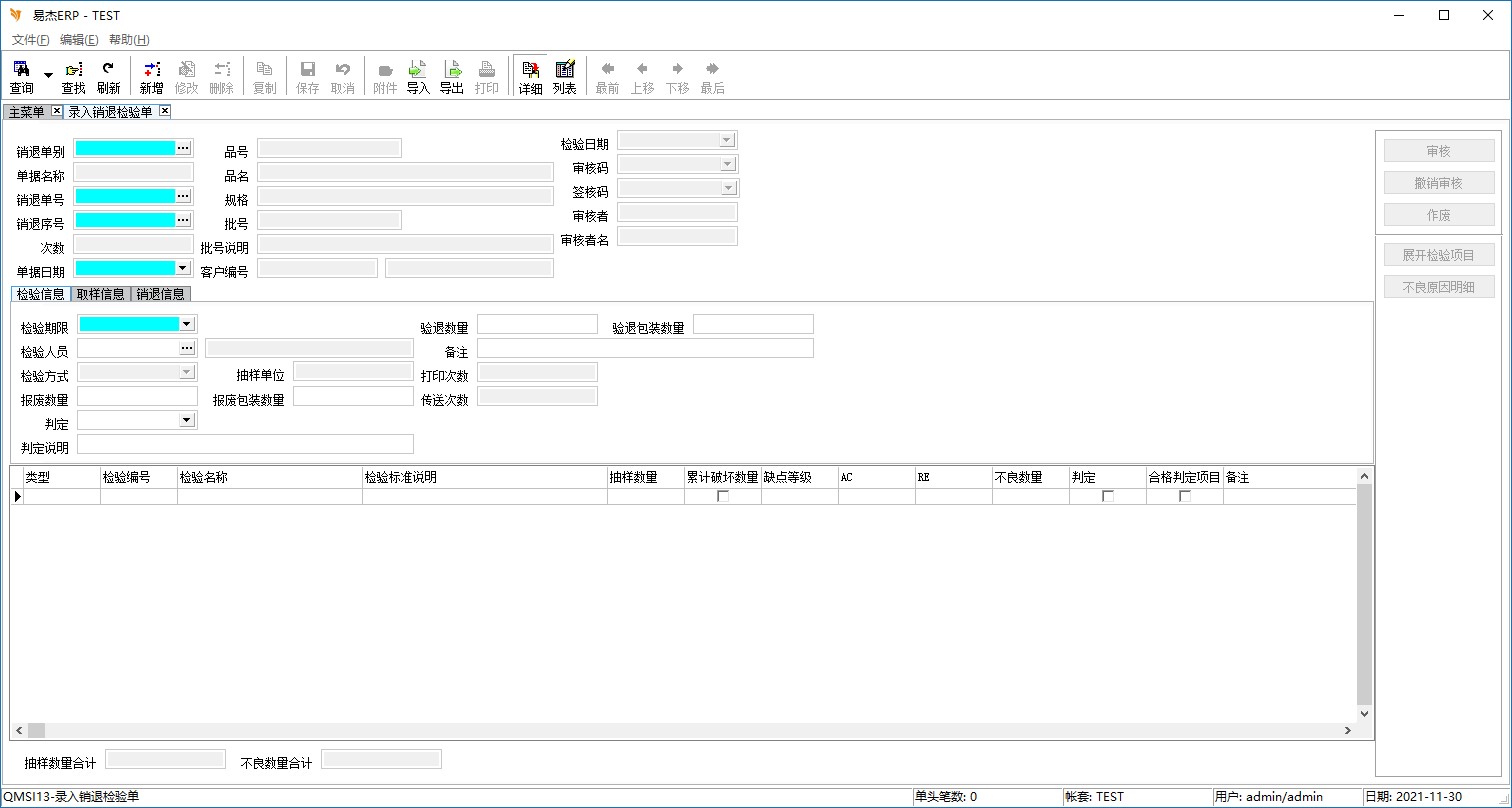The width and height of the screenshot is (1512, 808).
Task: Open the 判定 combo box dropdown
Action: [x=187, y=420]
